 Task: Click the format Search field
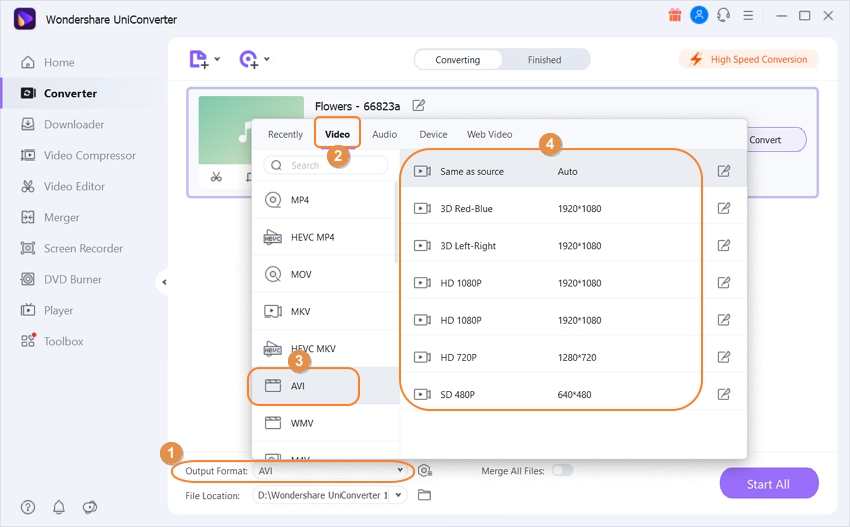click(326, 165)
